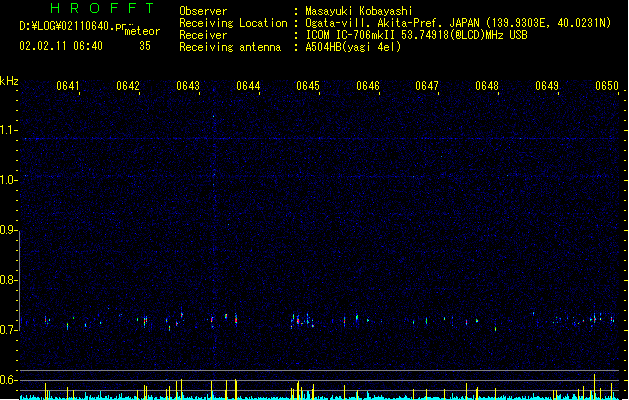Click the 0.9 kHz frequency label
Viewport: 629px width, 400px height.
[8, 230]
